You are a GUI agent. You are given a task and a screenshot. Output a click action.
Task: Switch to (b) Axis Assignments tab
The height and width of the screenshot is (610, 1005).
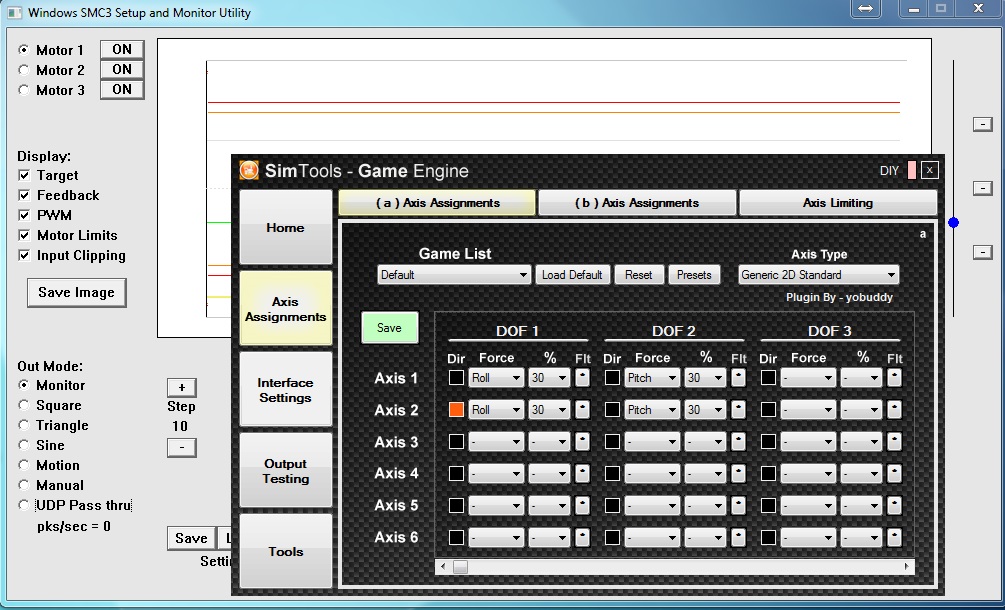636,202
